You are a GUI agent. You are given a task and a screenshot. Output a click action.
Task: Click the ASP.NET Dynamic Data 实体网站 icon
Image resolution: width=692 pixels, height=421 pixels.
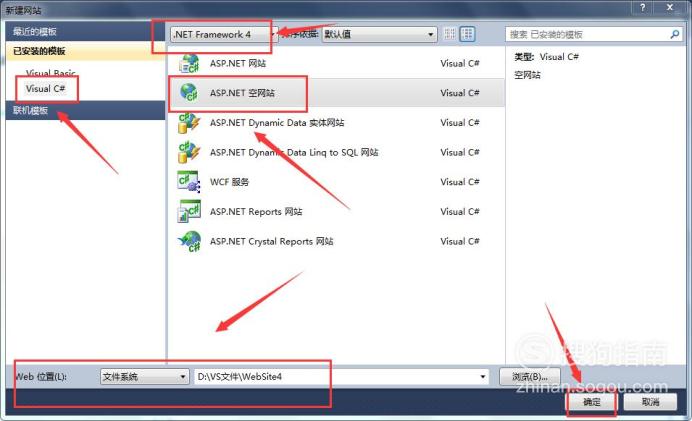point(189,123)
